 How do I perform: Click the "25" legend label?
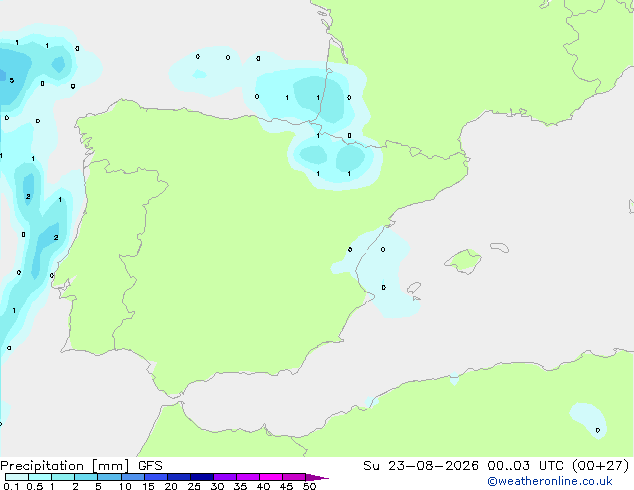point(194,486)
